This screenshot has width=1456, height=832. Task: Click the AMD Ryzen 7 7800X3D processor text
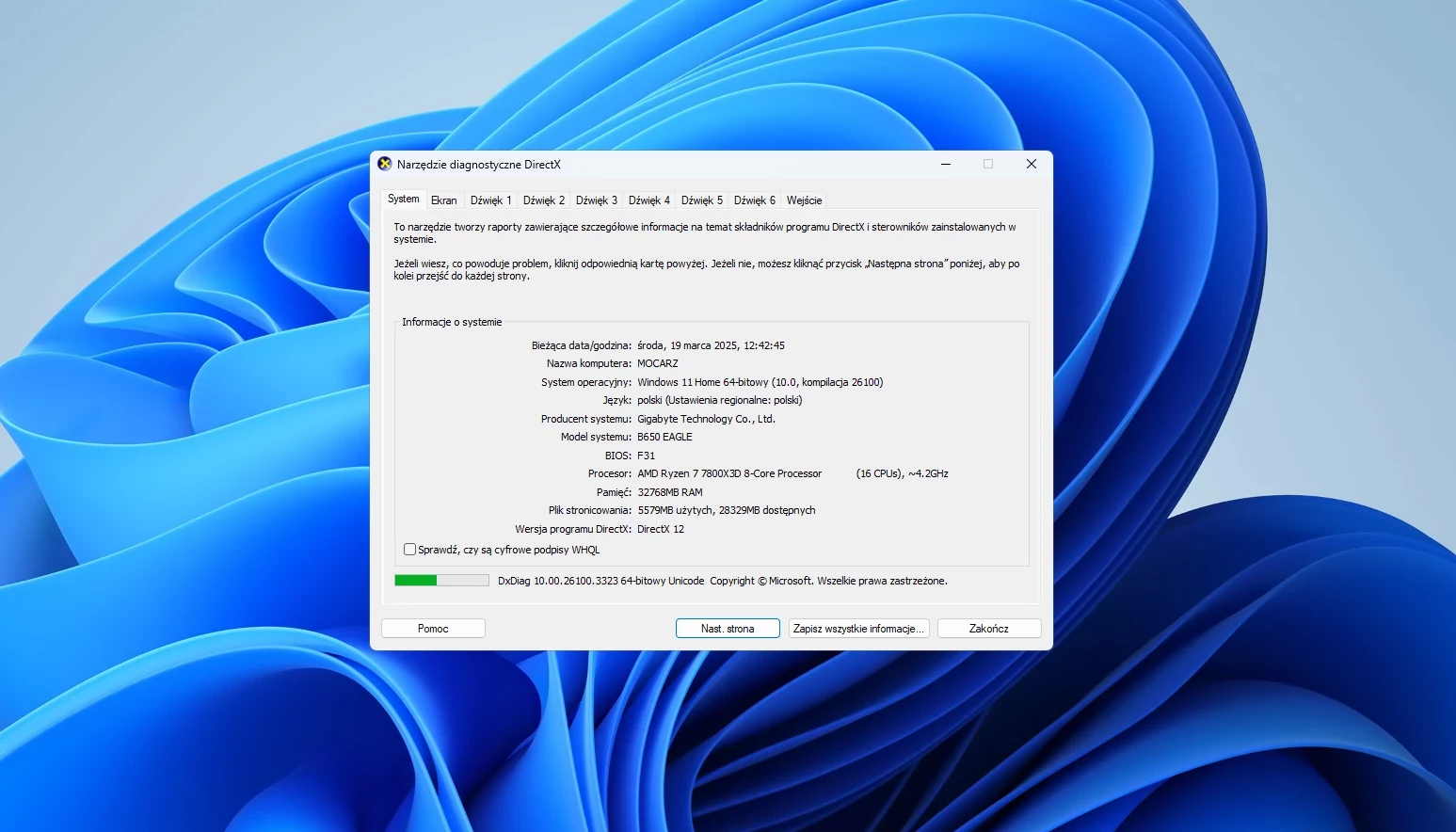click(x=729, y=473)
